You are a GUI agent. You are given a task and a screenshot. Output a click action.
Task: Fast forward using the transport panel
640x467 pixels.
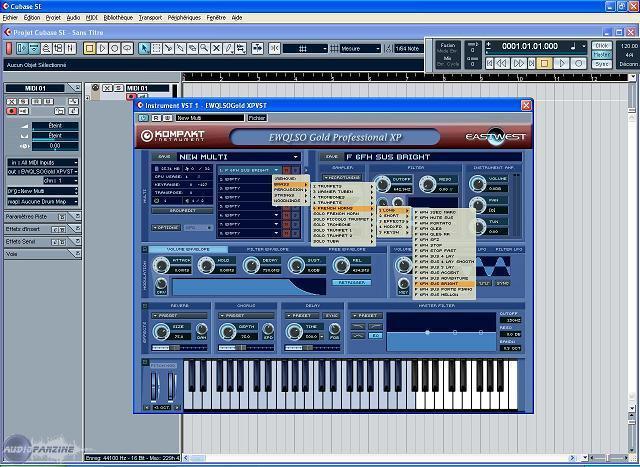click(x=518, y=63)
